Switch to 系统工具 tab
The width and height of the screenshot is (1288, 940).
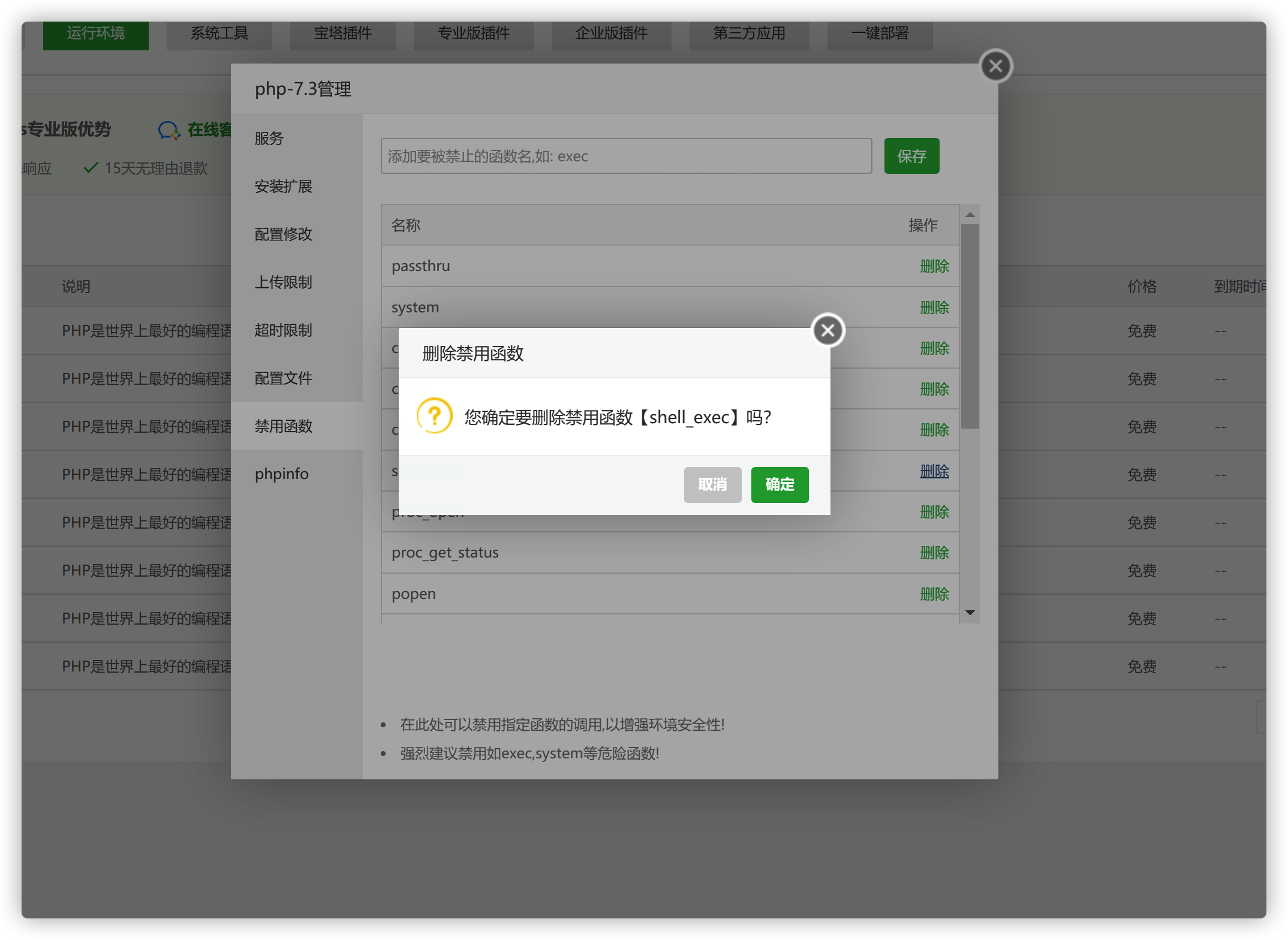click(x=219, y=34)
